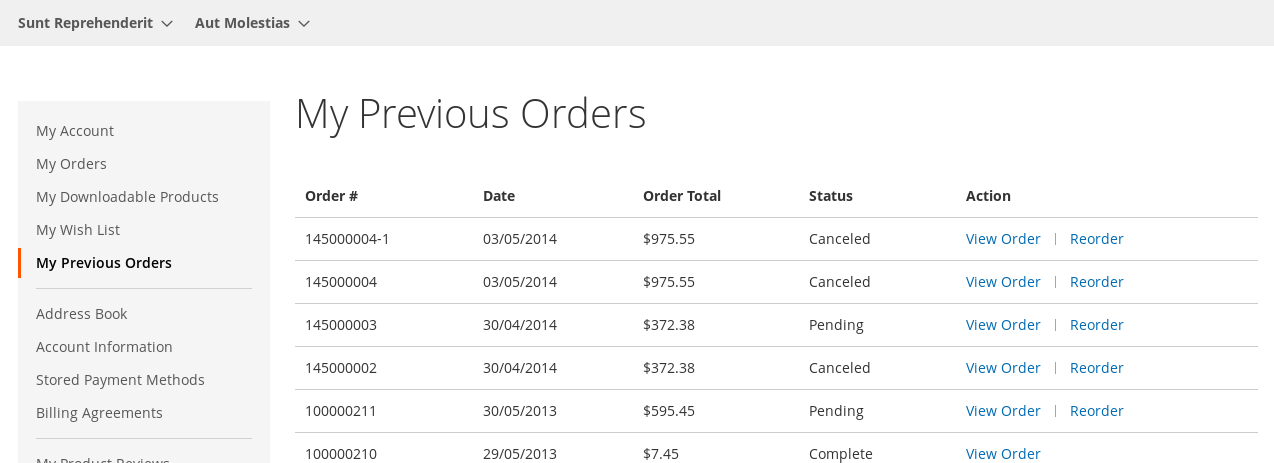Select My Wish List in sidebar
Image resolution: width=1274 pixels, height=463 pixels.
pos(78,230)
